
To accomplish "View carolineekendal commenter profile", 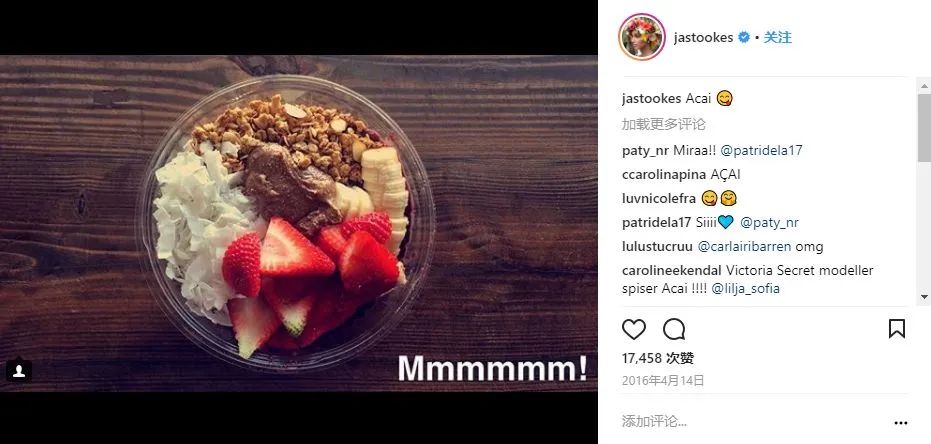I will [672, 271].
